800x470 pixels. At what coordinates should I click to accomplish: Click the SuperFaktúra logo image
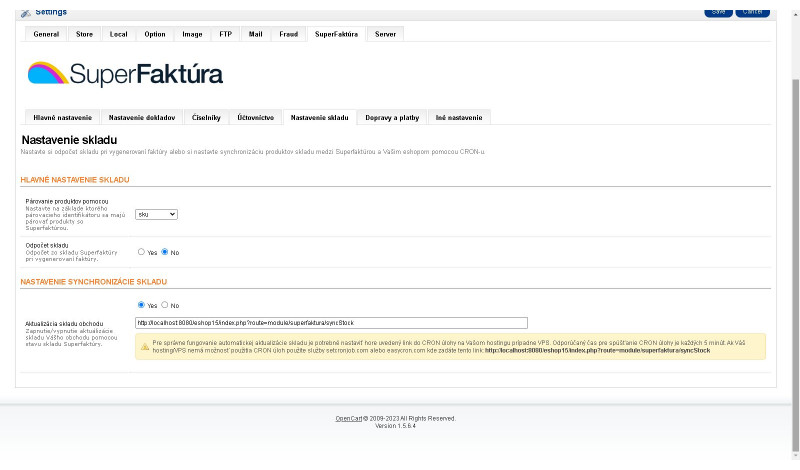tap(126, 75)
